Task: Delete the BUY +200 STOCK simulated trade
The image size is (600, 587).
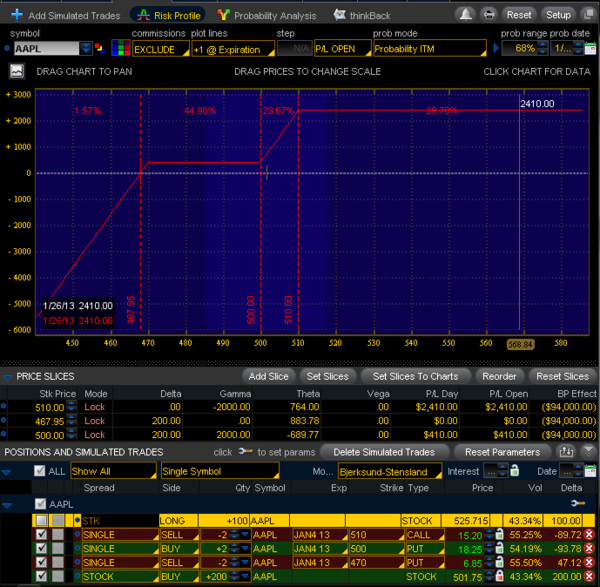Action: pos(589,576)
